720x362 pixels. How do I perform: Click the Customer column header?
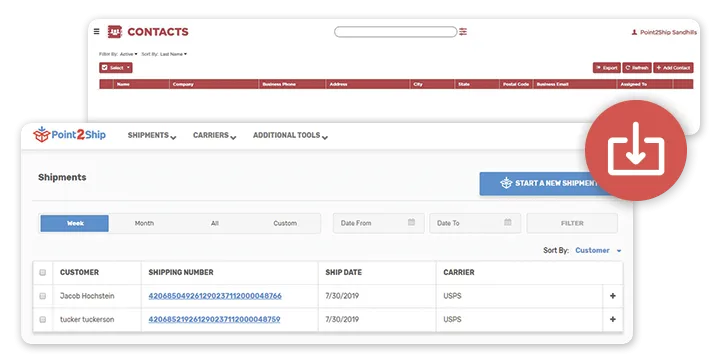[x=79, y=272]
